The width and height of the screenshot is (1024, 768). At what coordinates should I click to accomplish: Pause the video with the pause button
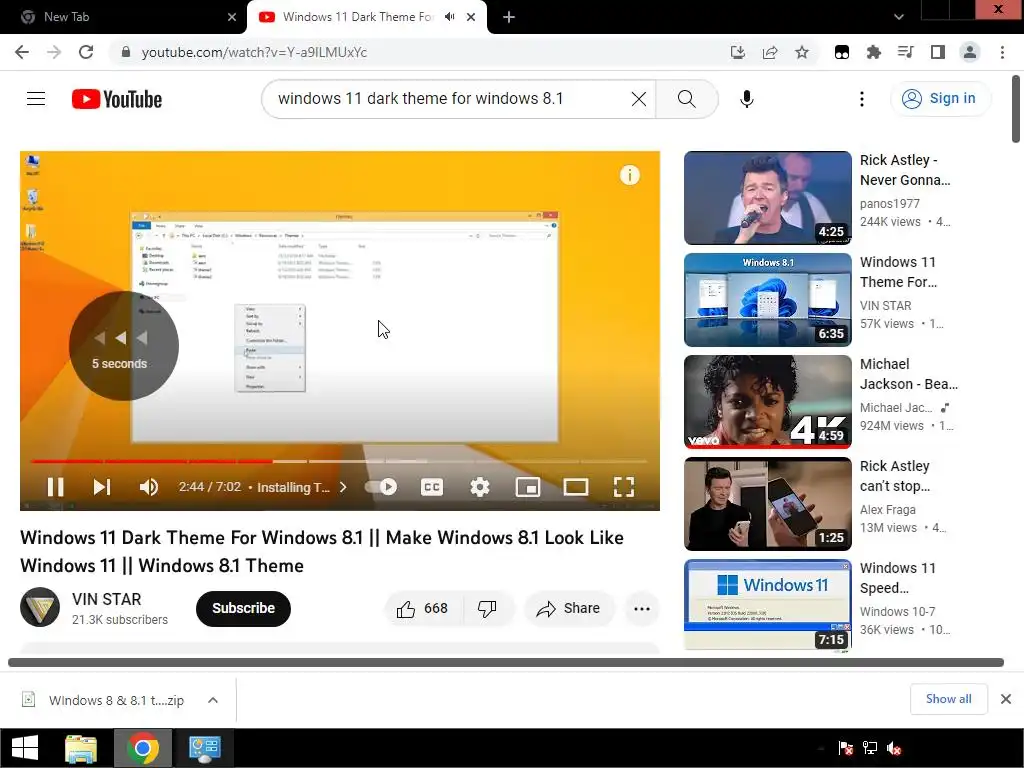coord(56,487)
